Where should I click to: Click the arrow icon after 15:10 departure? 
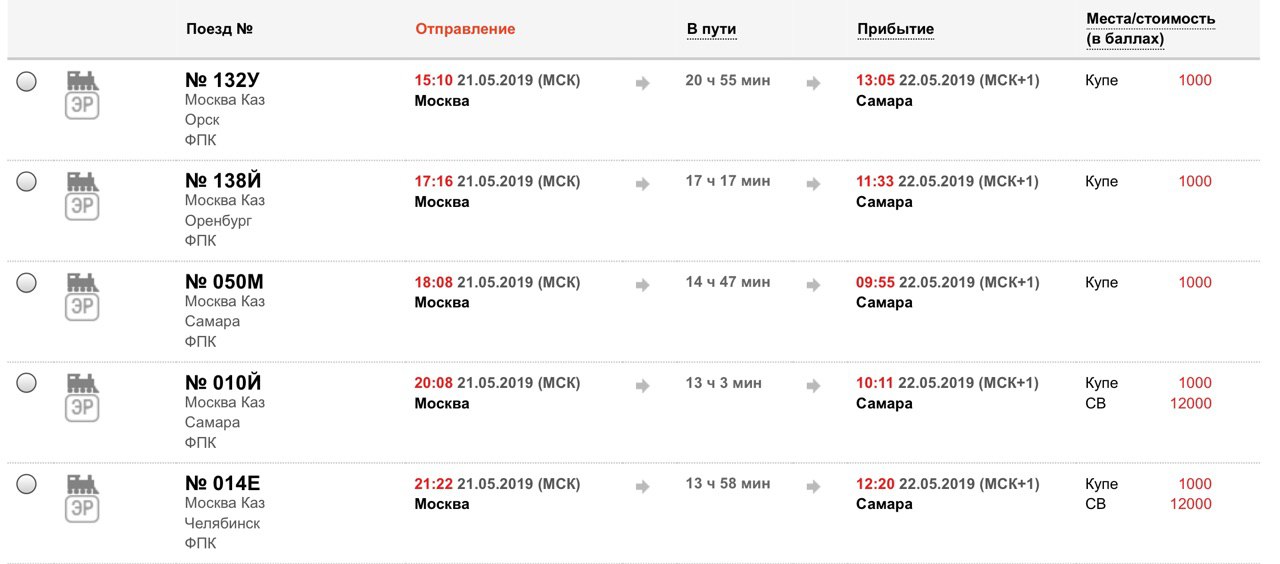[643, 83]
